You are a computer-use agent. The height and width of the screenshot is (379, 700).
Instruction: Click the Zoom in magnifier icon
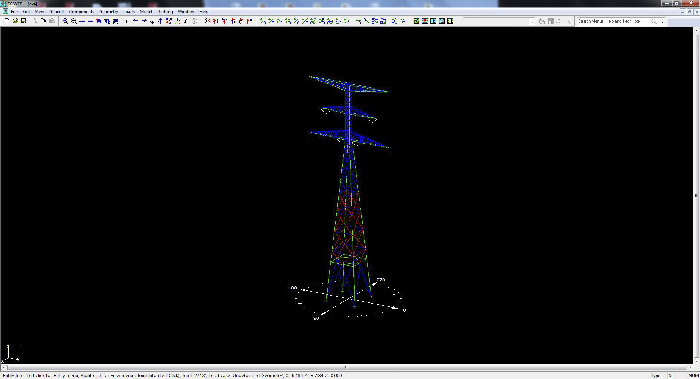click(65, 21)
